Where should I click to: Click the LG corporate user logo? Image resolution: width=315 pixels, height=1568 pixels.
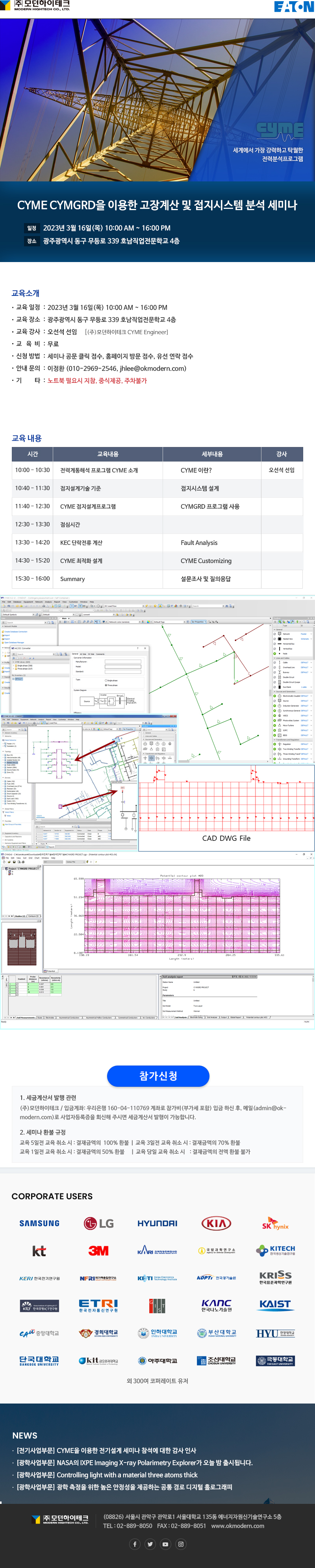point(98,1223)
